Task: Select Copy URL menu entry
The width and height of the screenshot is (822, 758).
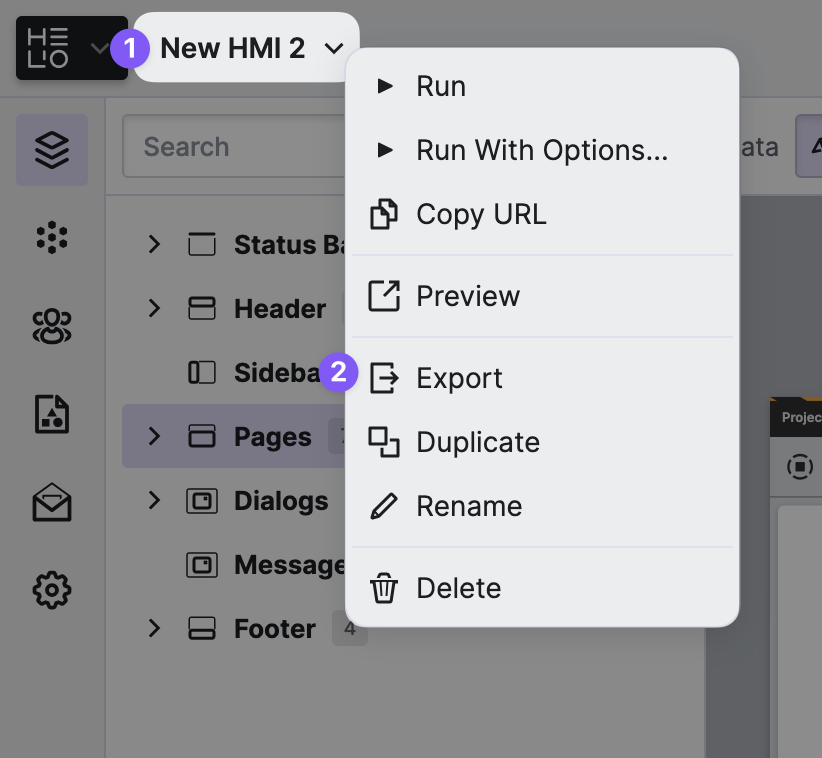Action: (481, 215)
